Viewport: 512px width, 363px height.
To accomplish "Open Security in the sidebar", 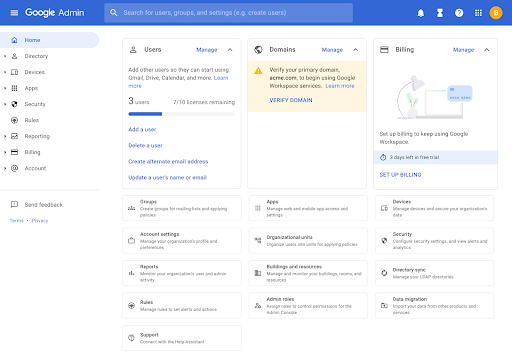I will click(x=35, y=104).
